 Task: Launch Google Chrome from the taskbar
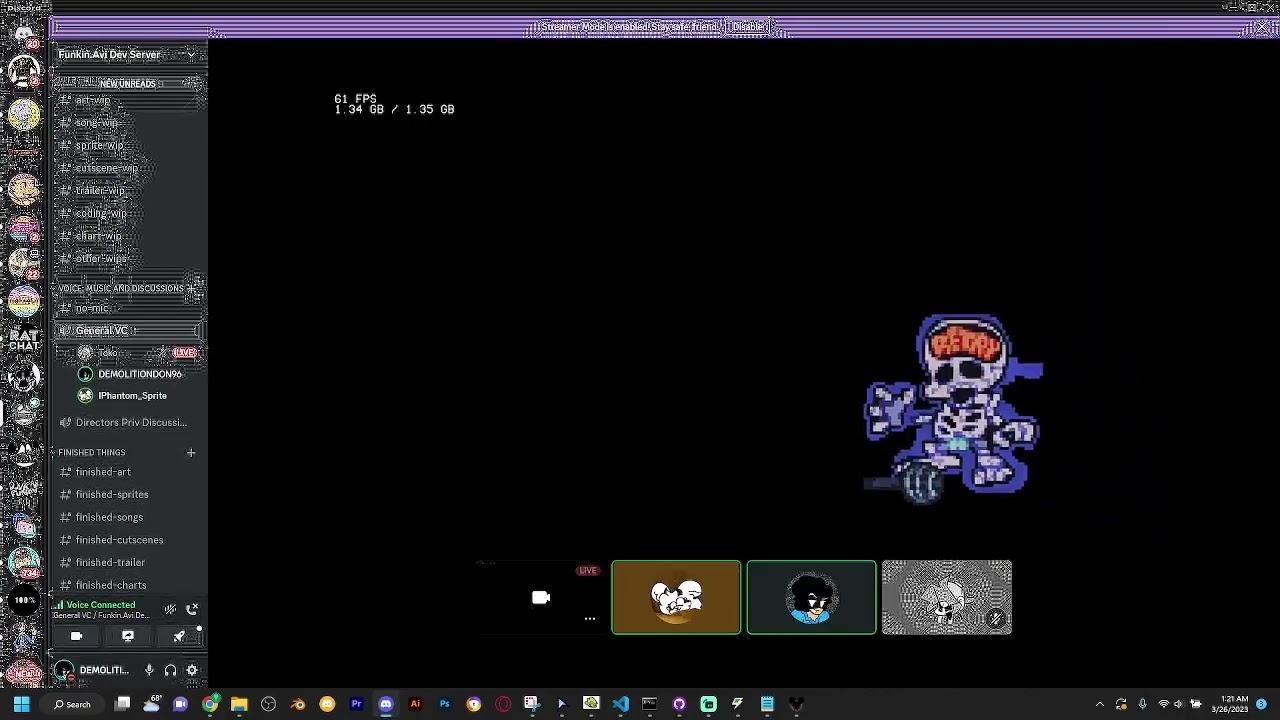pos(210,705)
